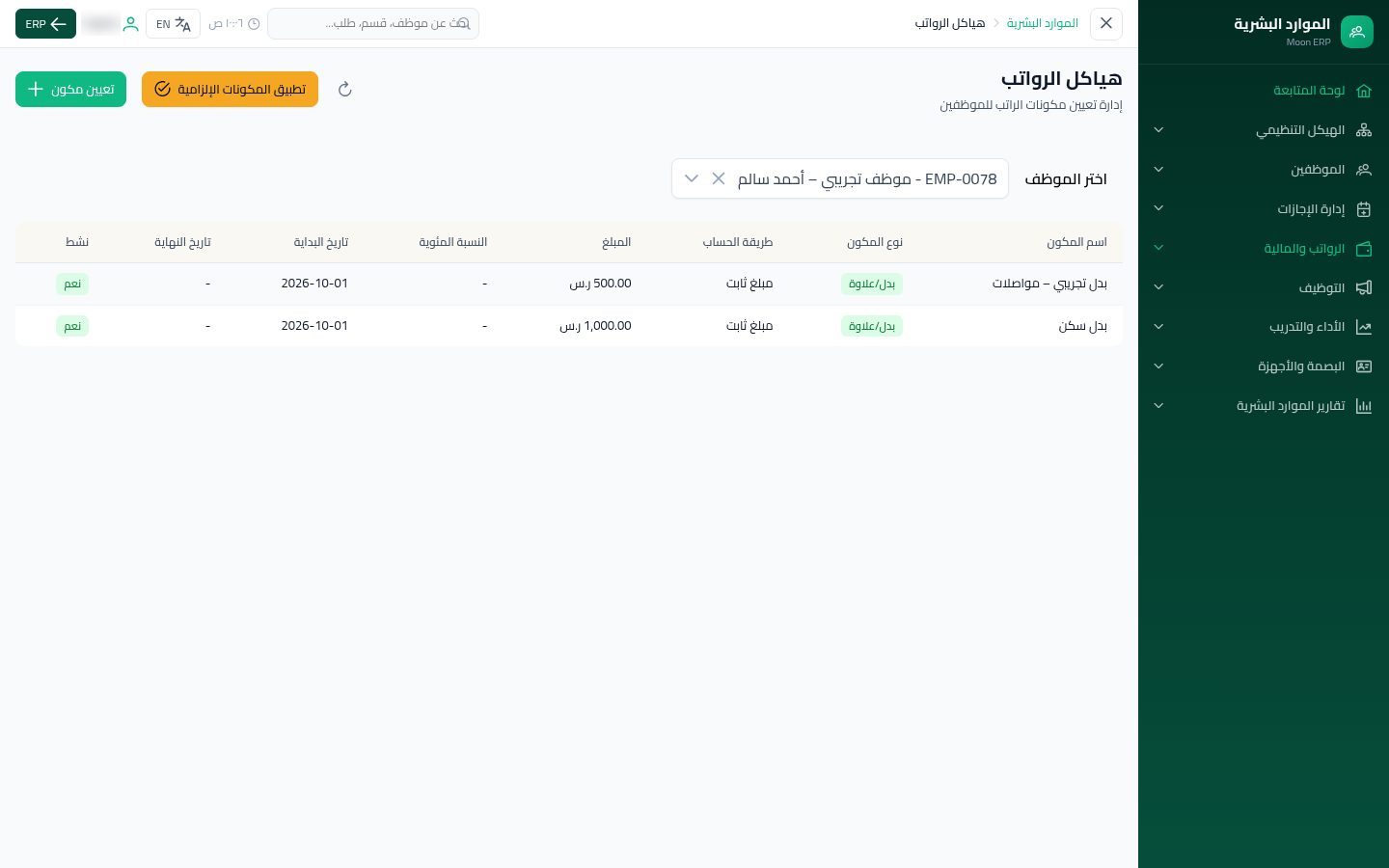Expand البصمة والأجهزة menu chevron

1158,366
